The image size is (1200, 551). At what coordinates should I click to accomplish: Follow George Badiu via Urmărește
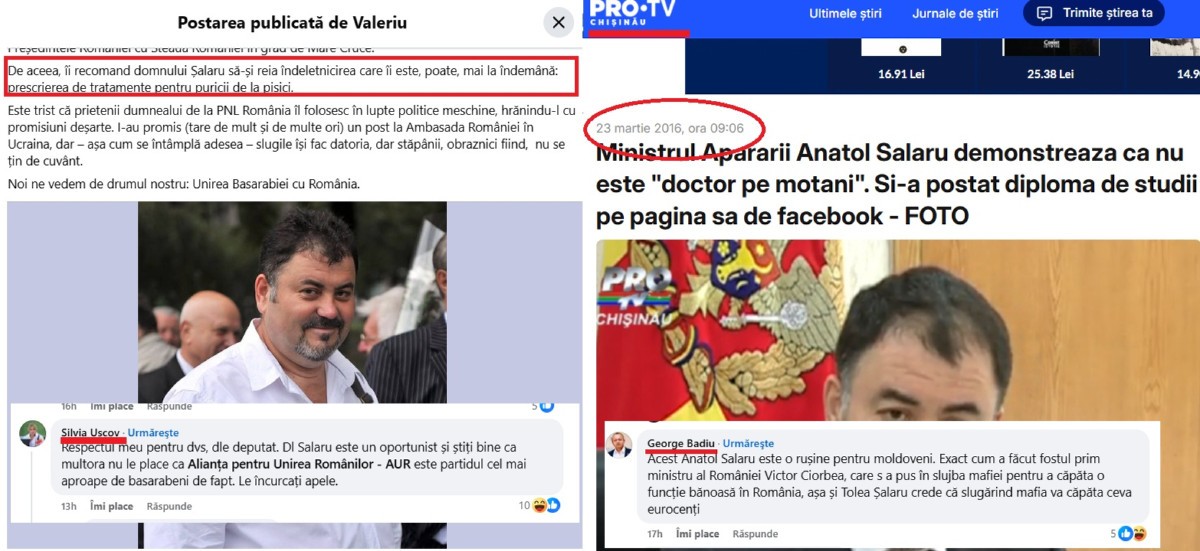pyautogui.click(x=748, y=443)
